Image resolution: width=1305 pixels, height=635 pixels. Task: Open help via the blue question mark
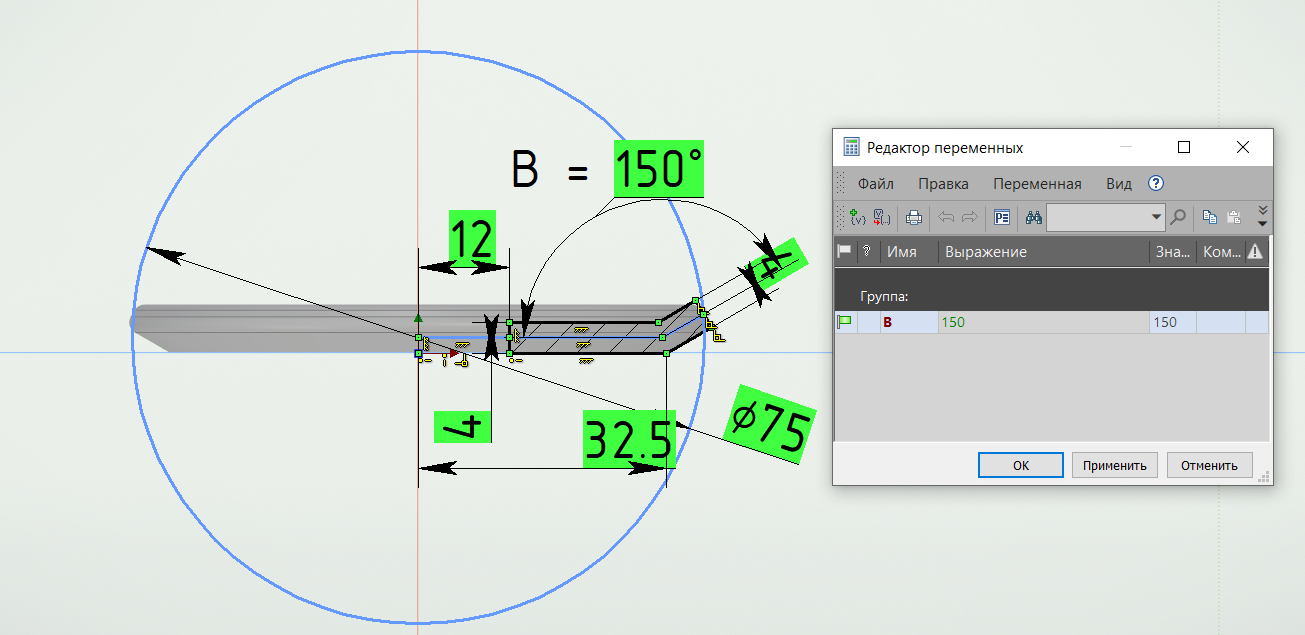coord(1156,183)
